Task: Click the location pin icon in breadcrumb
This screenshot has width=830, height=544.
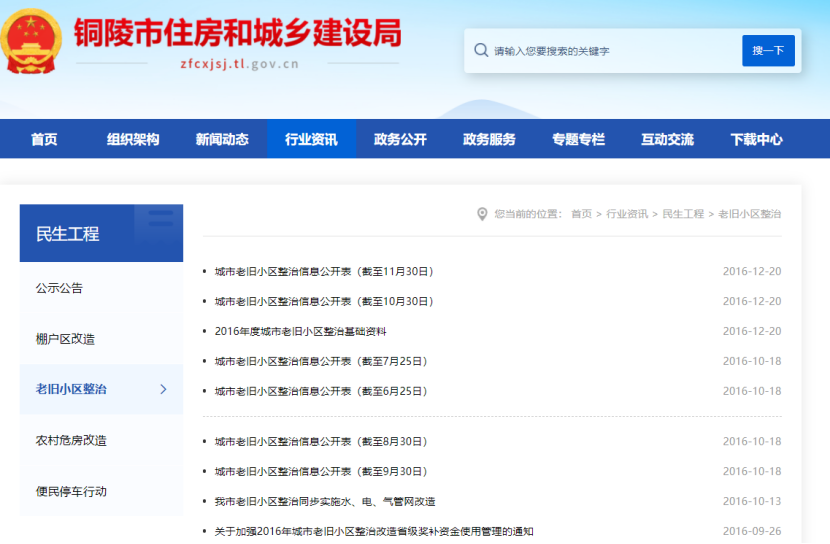Action: (x=483, y=214)
